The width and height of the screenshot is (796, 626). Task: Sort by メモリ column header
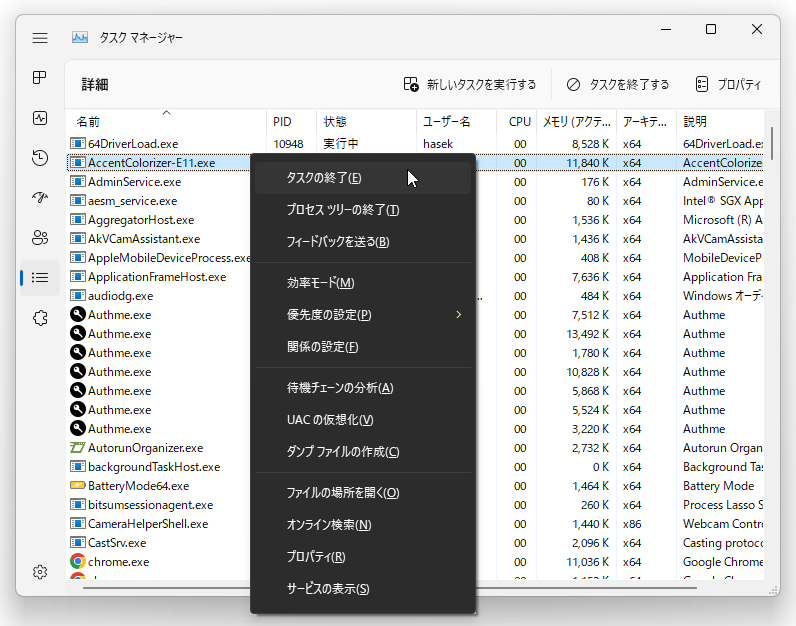576,121
